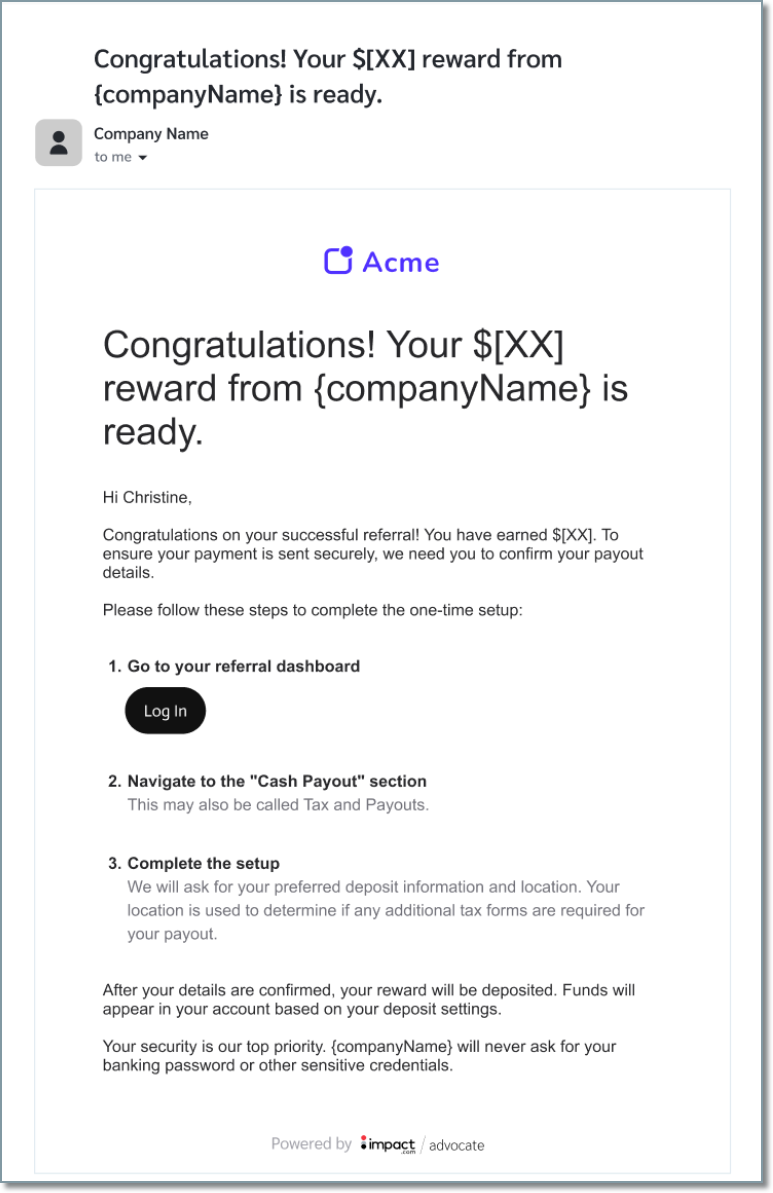Click the impact.com logo in the footer
The image size is (773, 1193).
(388, 1144)
